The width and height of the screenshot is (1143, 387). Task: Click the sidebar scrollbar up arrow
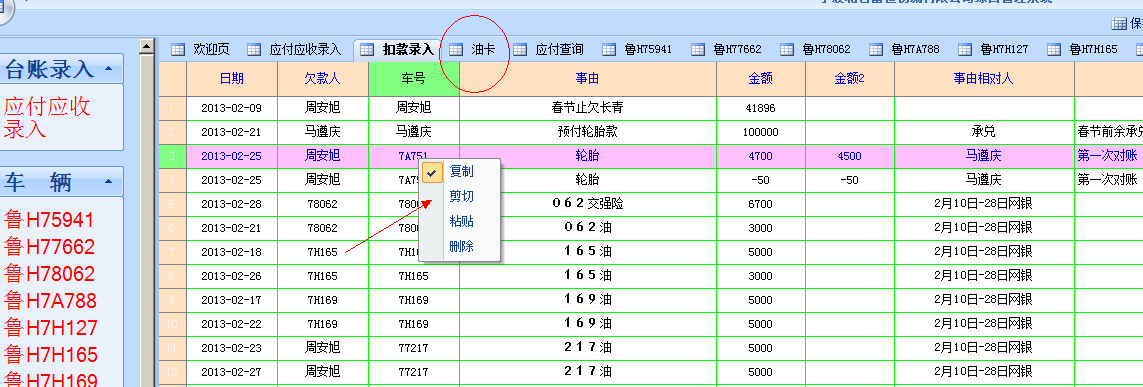(x=146, y=47)
